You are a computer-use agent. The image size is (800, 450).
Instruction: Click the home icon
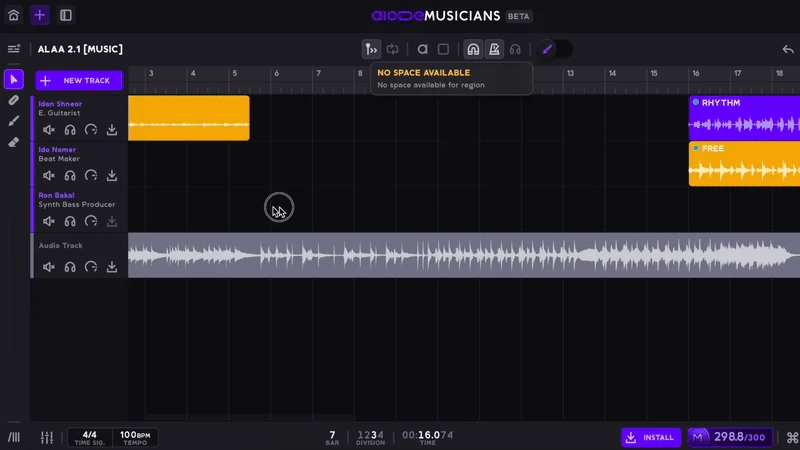click(x=13, y=15)
